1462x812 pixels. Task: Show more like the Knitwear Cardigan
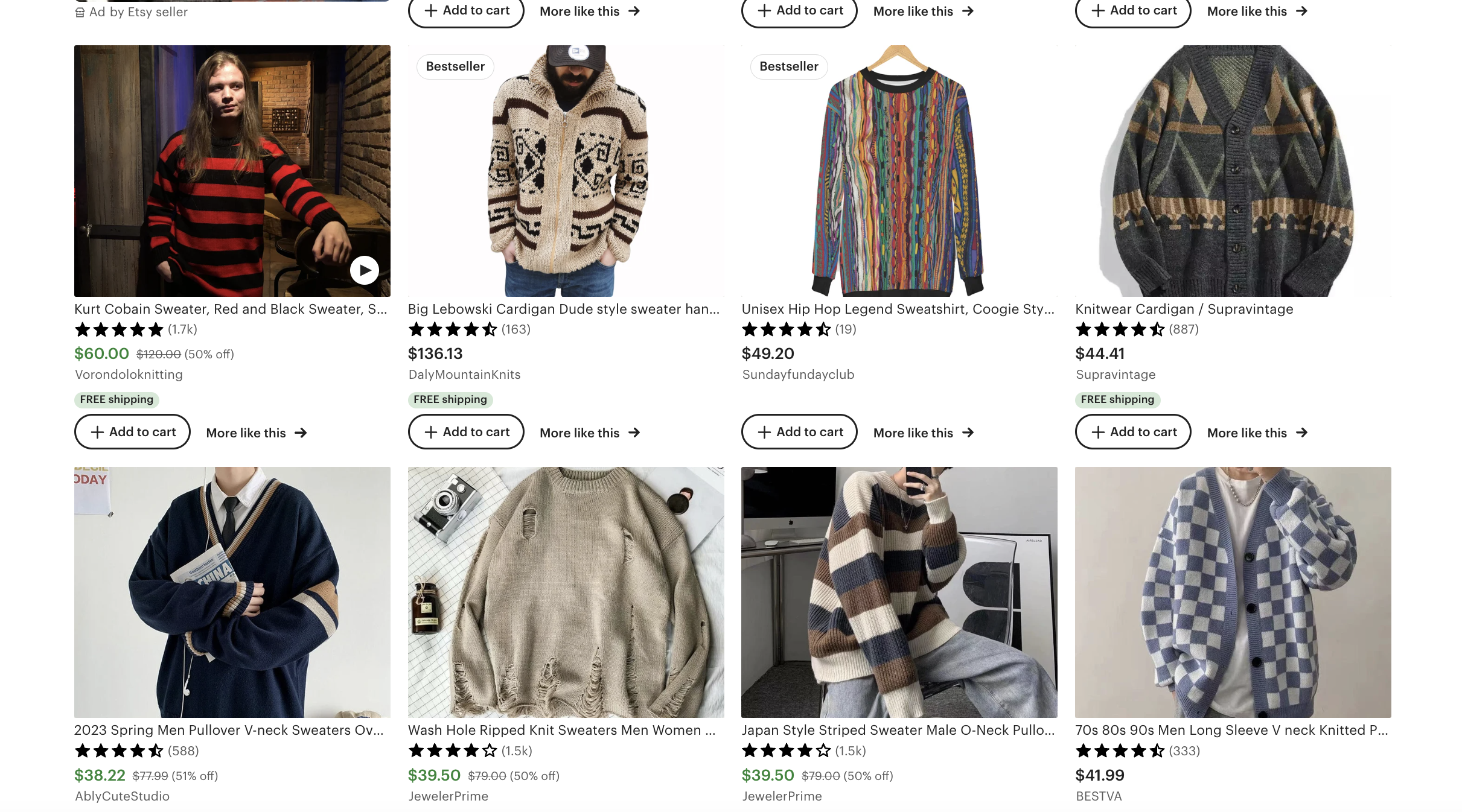(x=1257, y=433)
